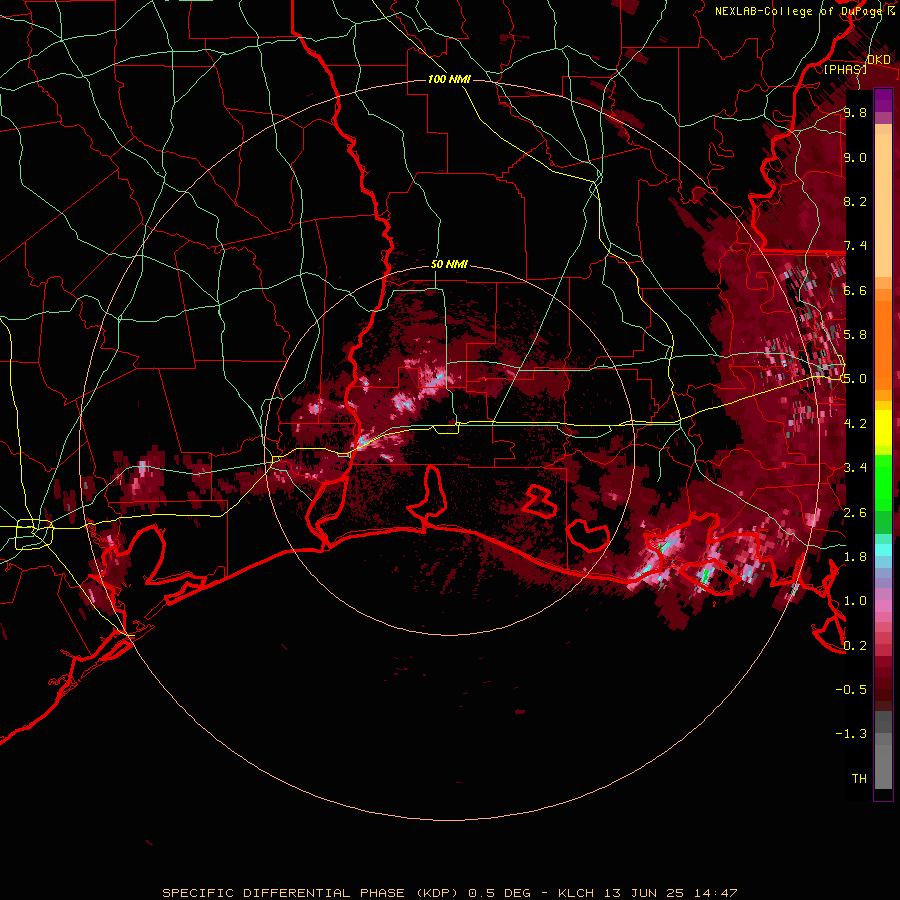This screenshot has width=900, height=900.
Task: Click the 100 NMI range ring label
Action: 449,79
